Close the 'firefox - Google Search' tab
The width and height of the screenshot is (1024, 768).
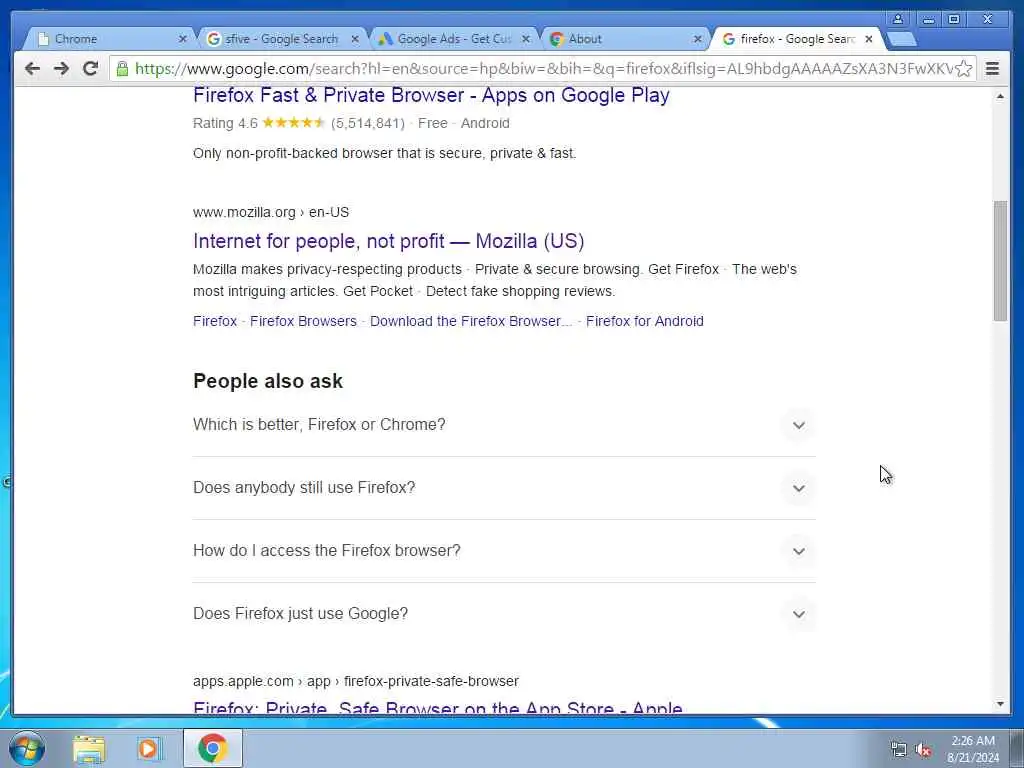click(869, 39)
